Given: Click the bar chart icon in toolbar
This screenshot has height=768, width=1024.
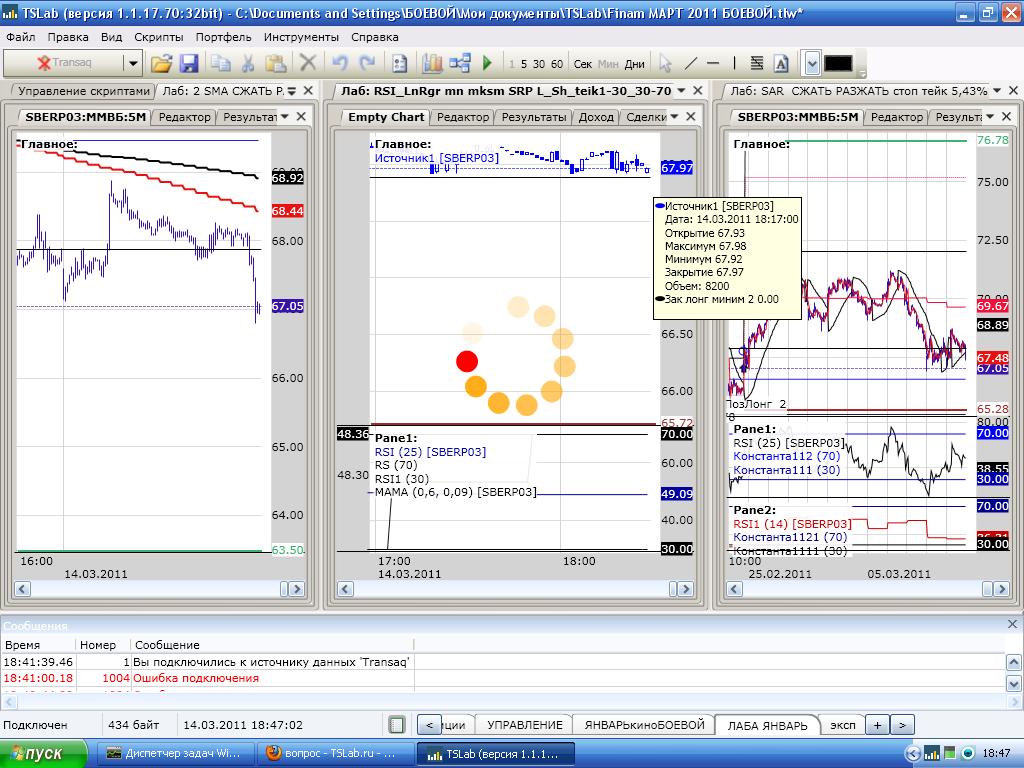Looking at the screenshot, I should 432,63.
